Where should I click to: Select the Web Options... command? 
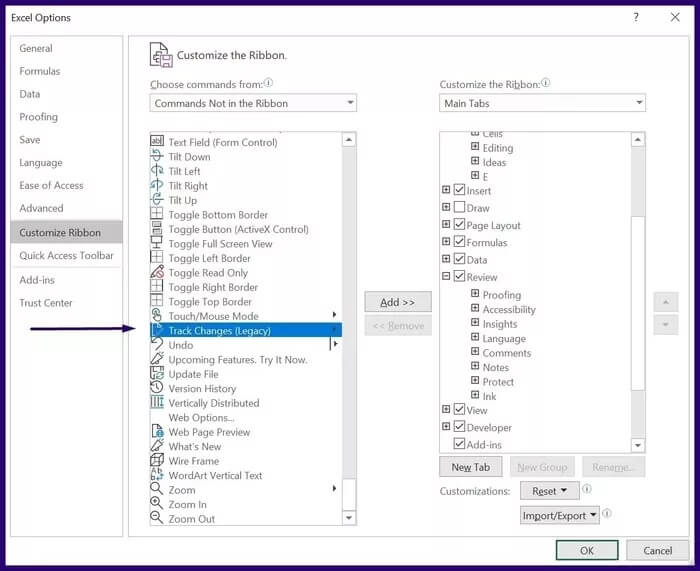[x=201, y=417]
